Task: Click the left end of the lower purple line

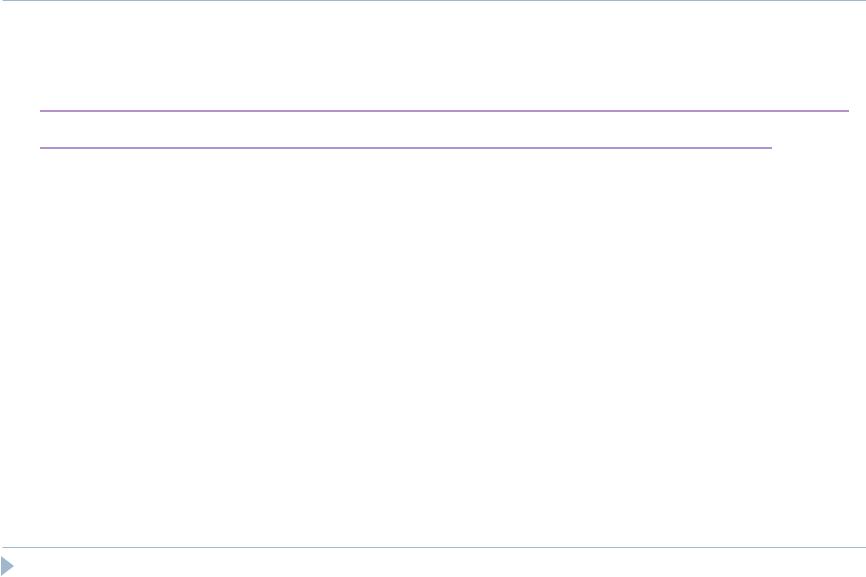Action: (41, 148)
